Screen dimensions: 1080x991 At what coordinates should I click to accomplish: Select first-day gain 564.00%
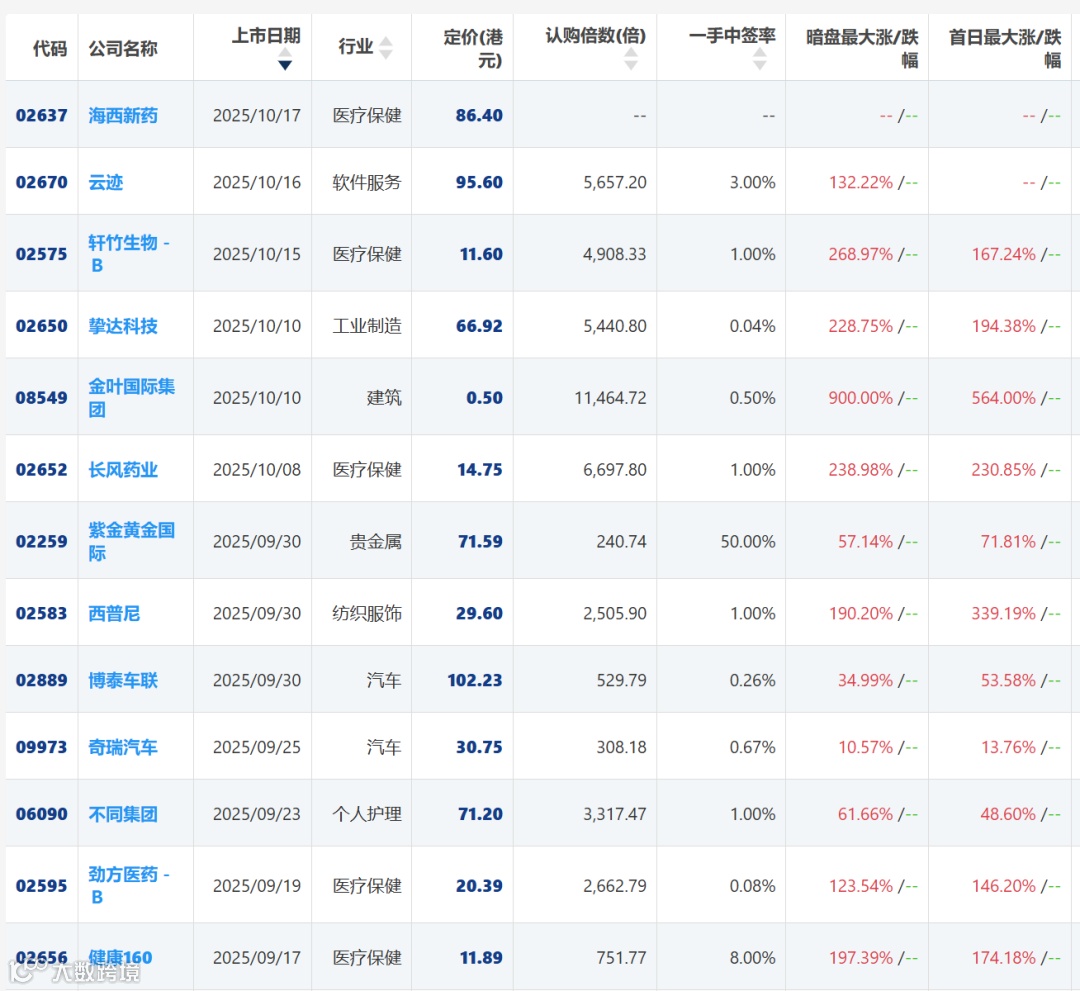pos(1004,397)
